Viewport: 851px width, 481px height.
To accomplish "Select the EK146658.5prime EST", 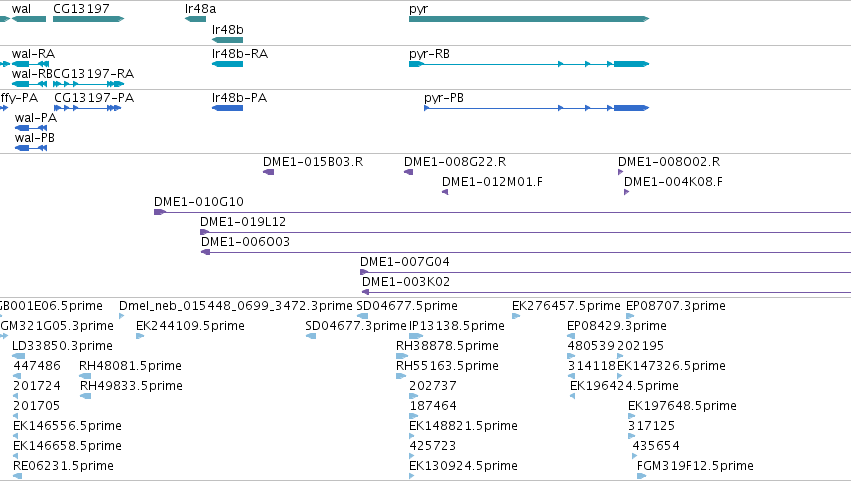I will (x=16, y=457).
